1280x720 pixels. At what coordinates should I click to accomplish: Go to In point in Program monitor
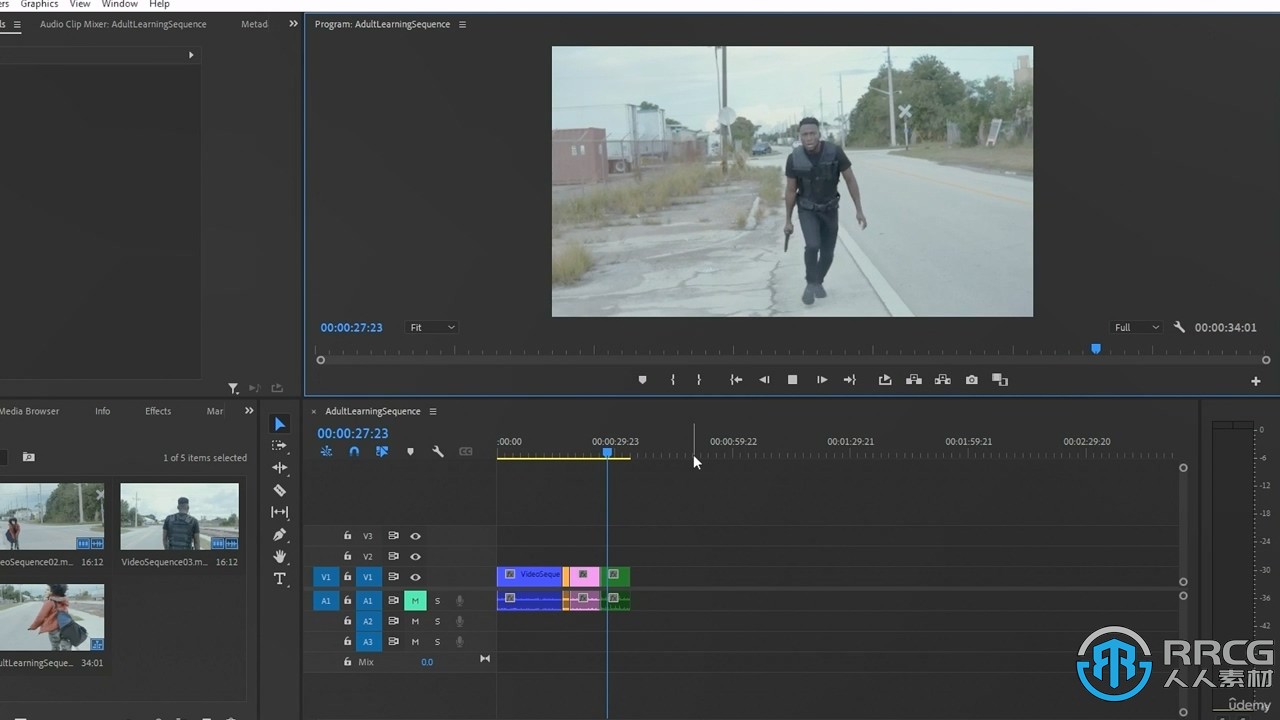(x=736, y=380)
